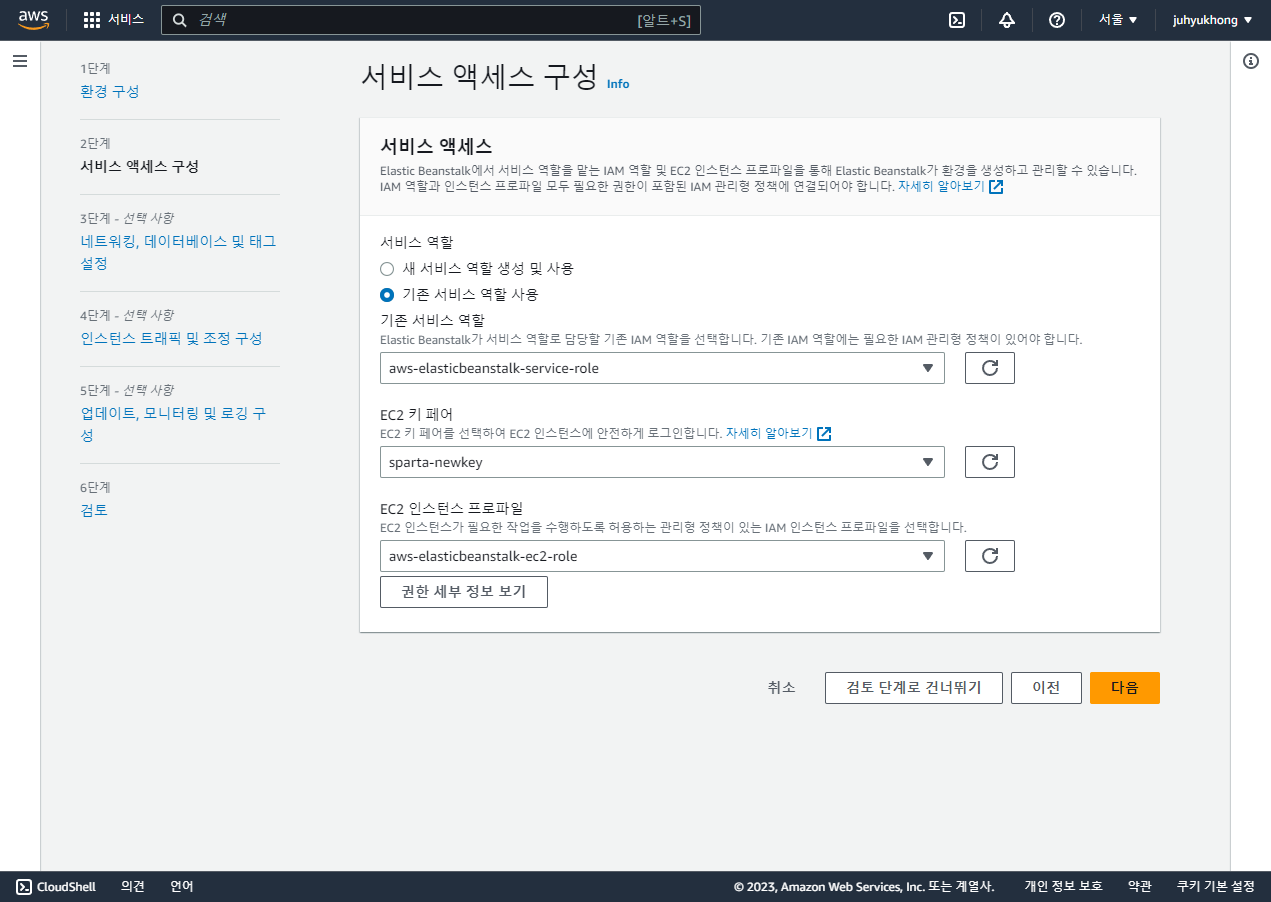Go to step 3 네트워킹, 데이터베이스 및 태그 설정
1271x902 pixels.
[x=178, y=252]
